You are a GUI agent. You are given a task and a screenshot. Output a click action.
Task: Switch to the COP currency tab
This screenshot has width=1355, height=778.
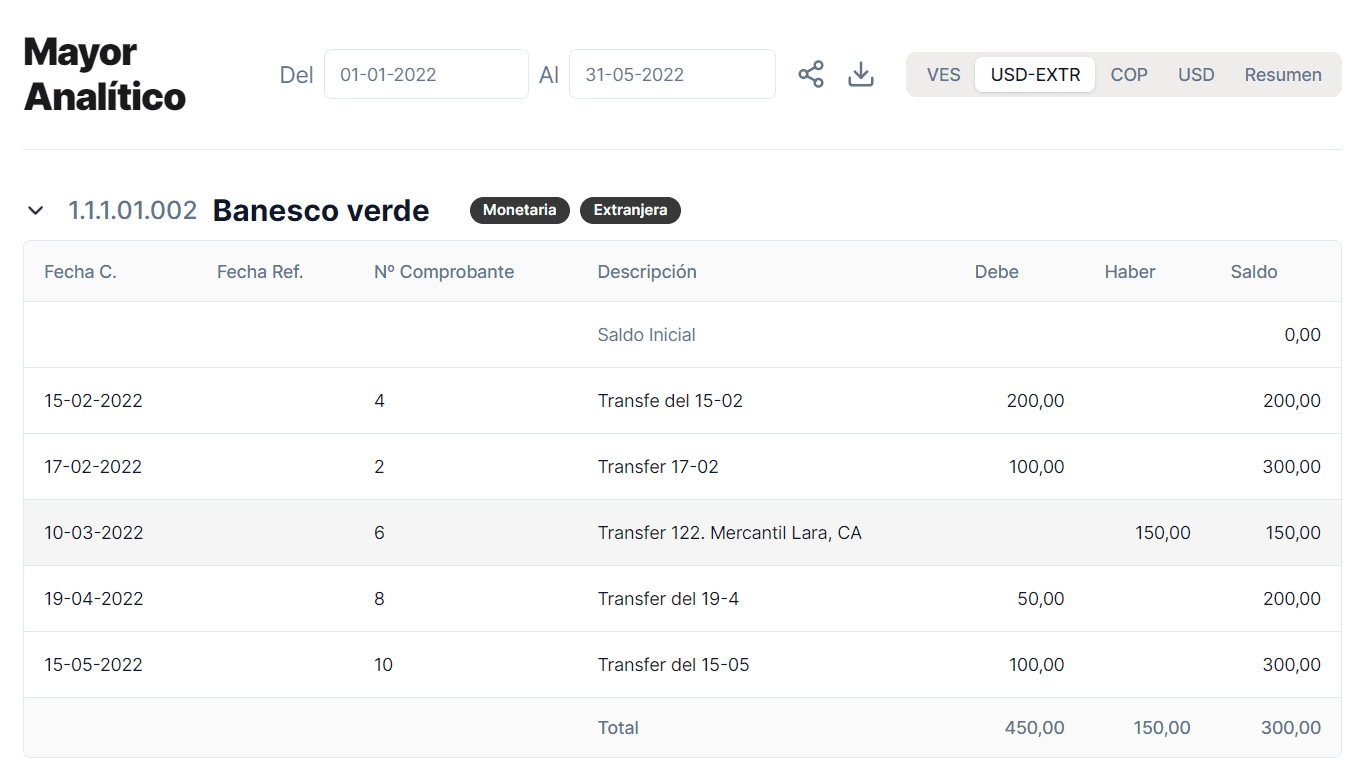[1129, 75]
